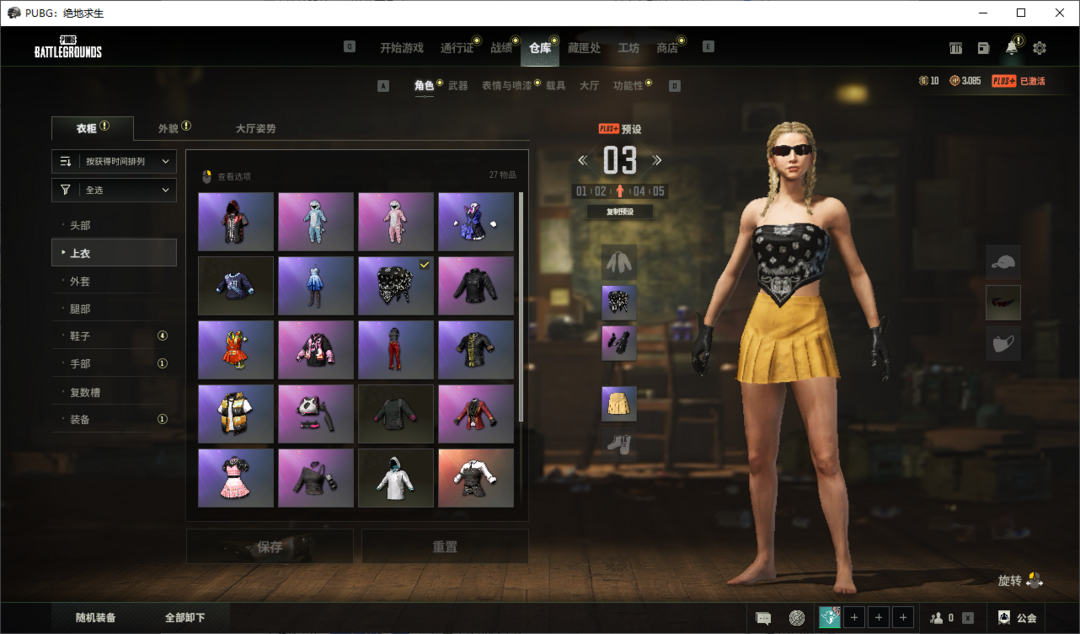The image size is (1080, 634).
Task: Expand the 全选 filter dropdown
Action: [x=114, y=189]
